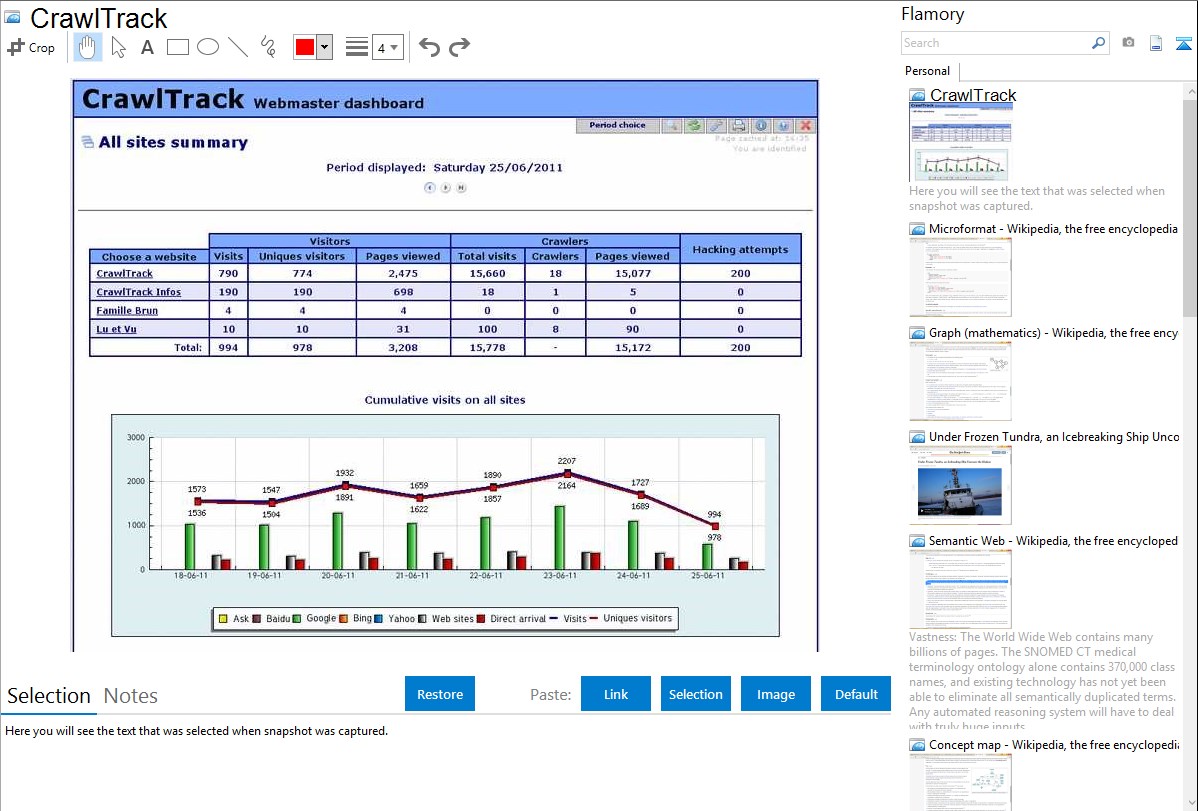Click the red X logout icon
This screenshot has width=1198, height=811.
[x=805, y=125]
